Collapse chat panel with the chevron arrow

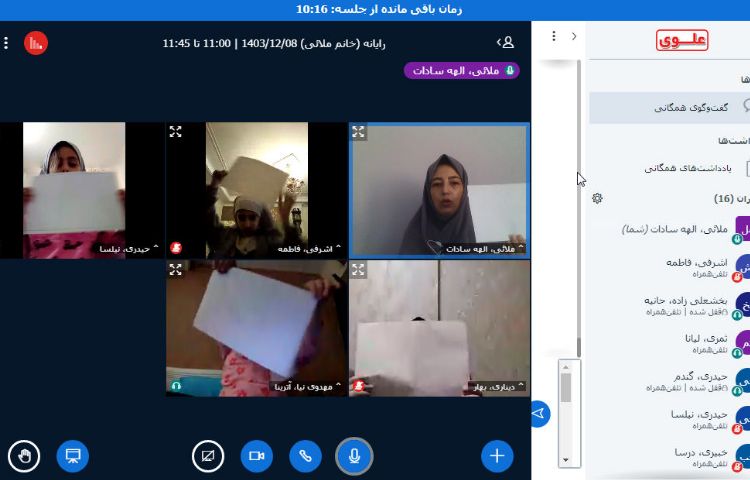click(x=574, y=36)
